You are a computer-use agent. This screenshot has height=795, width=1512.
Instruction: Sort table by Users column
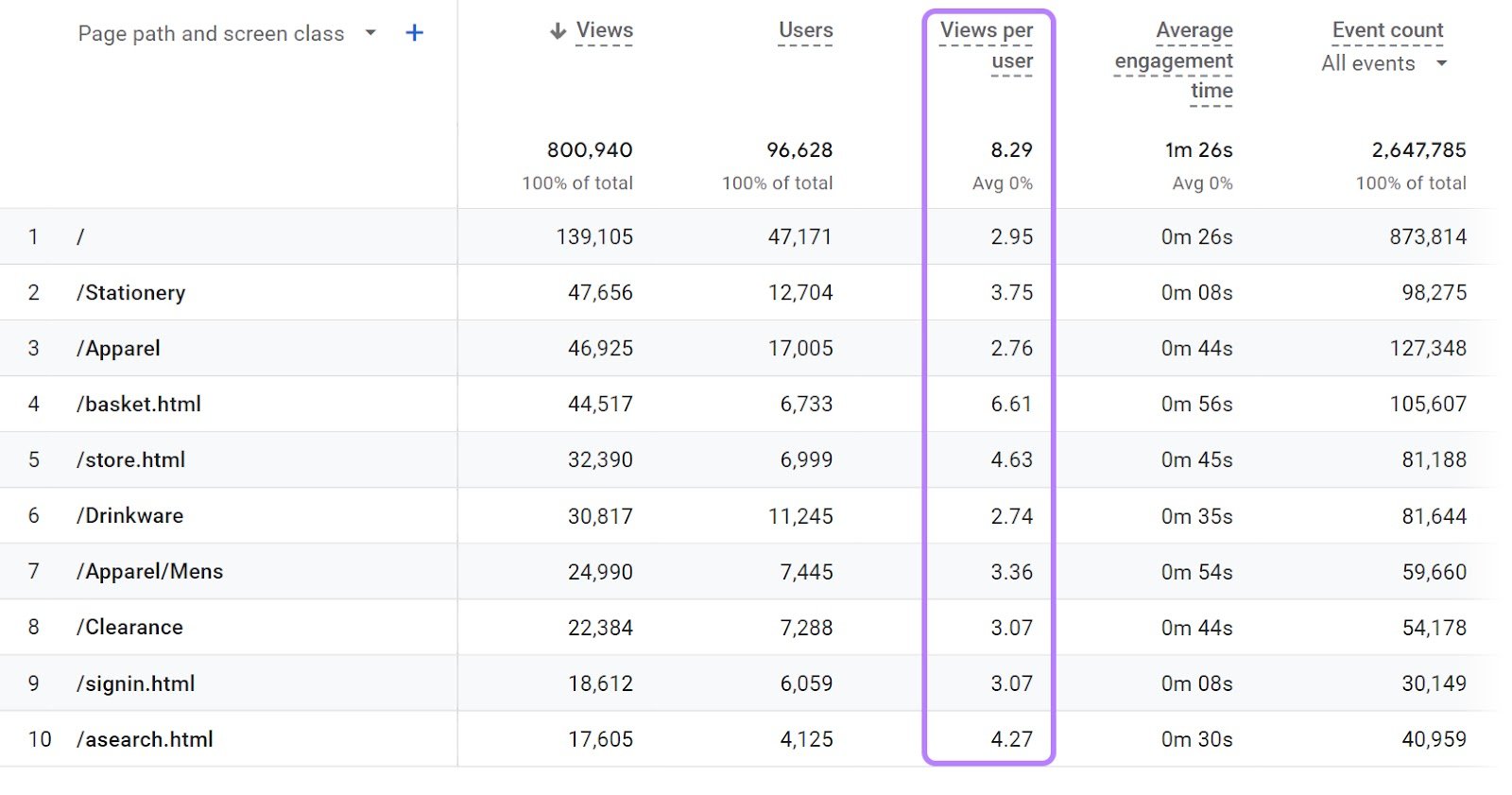[805, 30]
